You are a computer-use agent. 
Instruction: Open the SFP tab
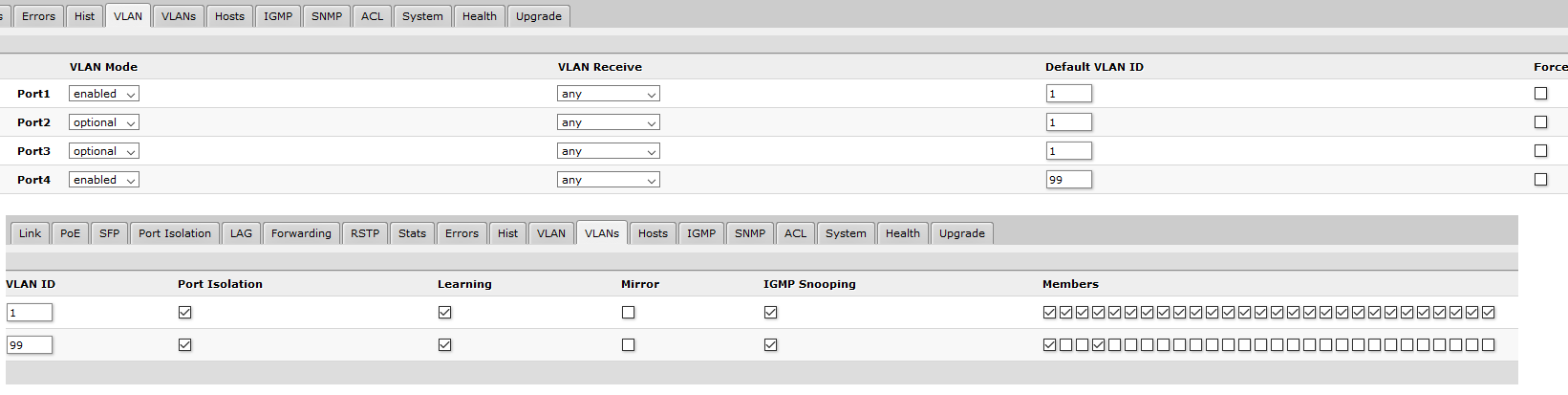tap(110, 233)
